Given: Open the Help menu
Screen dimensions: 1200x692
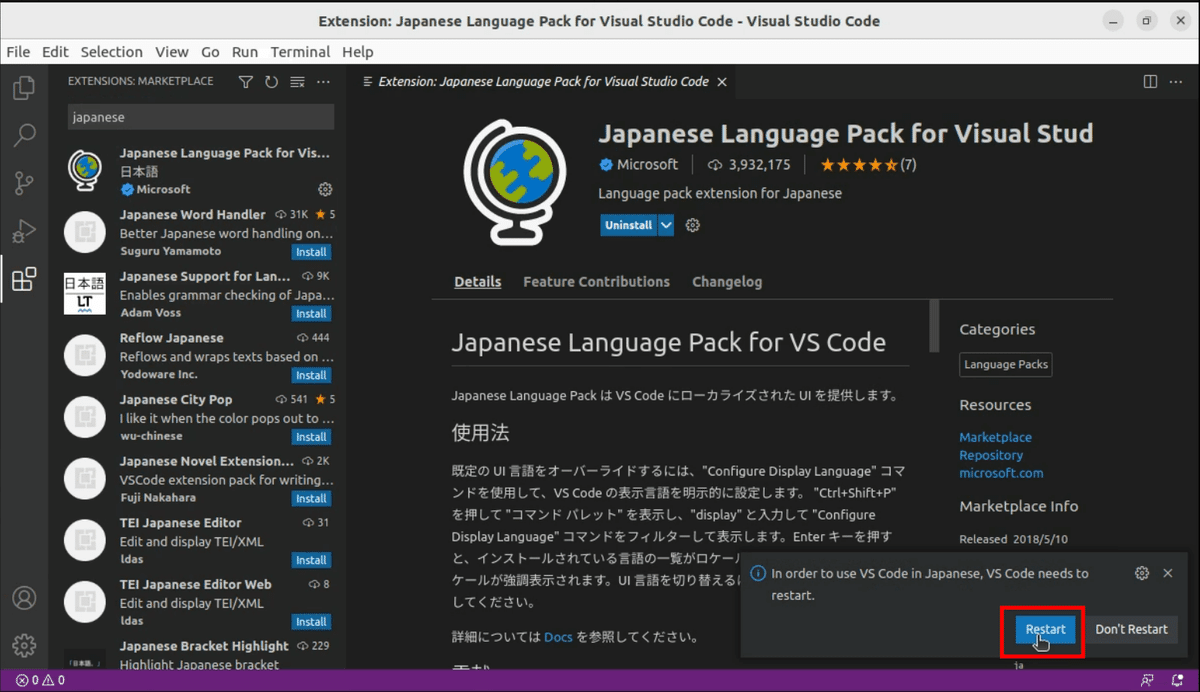Looking at the screenshot, I should click(357, 52).
